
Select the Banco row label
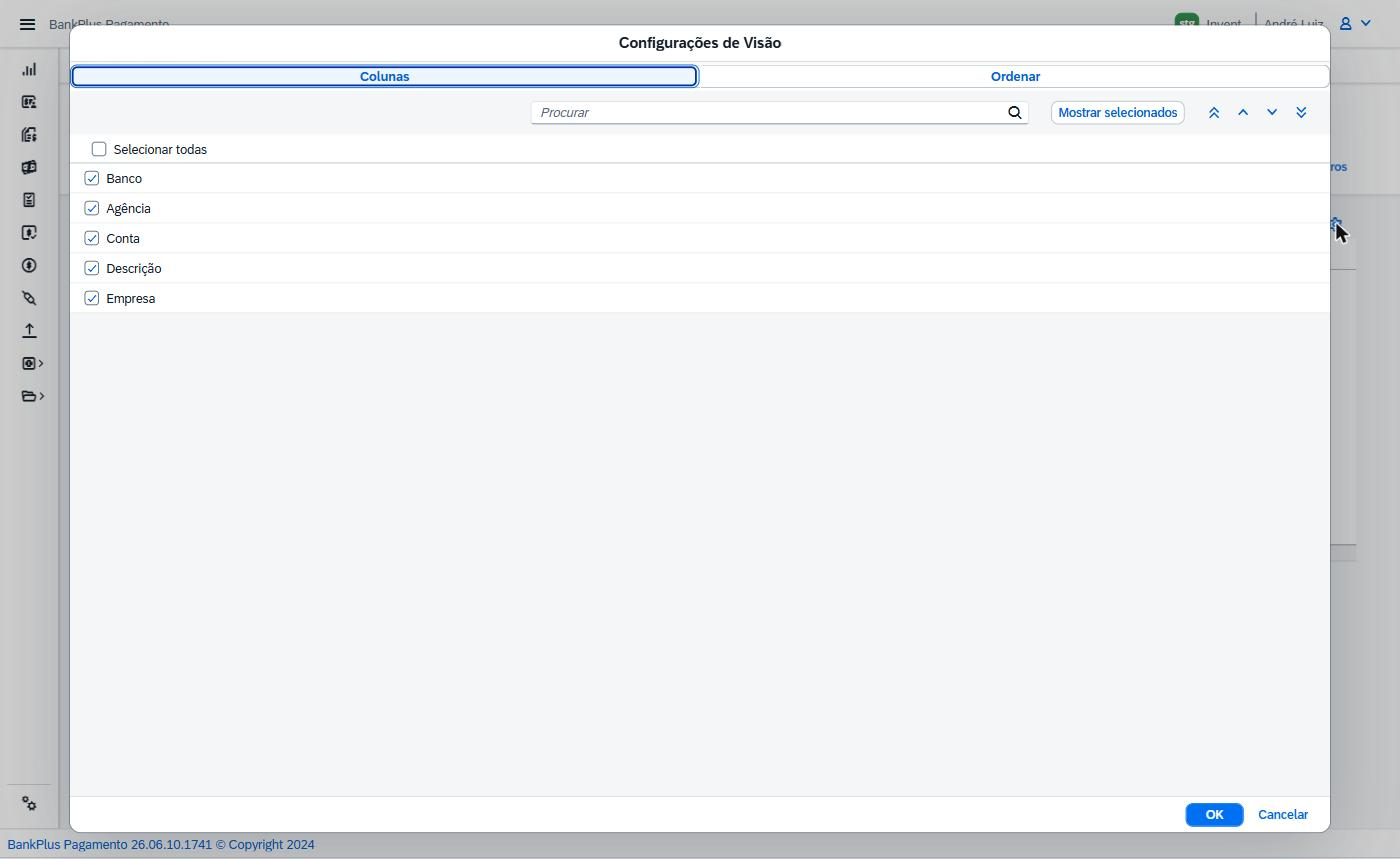tap(124, 178)
